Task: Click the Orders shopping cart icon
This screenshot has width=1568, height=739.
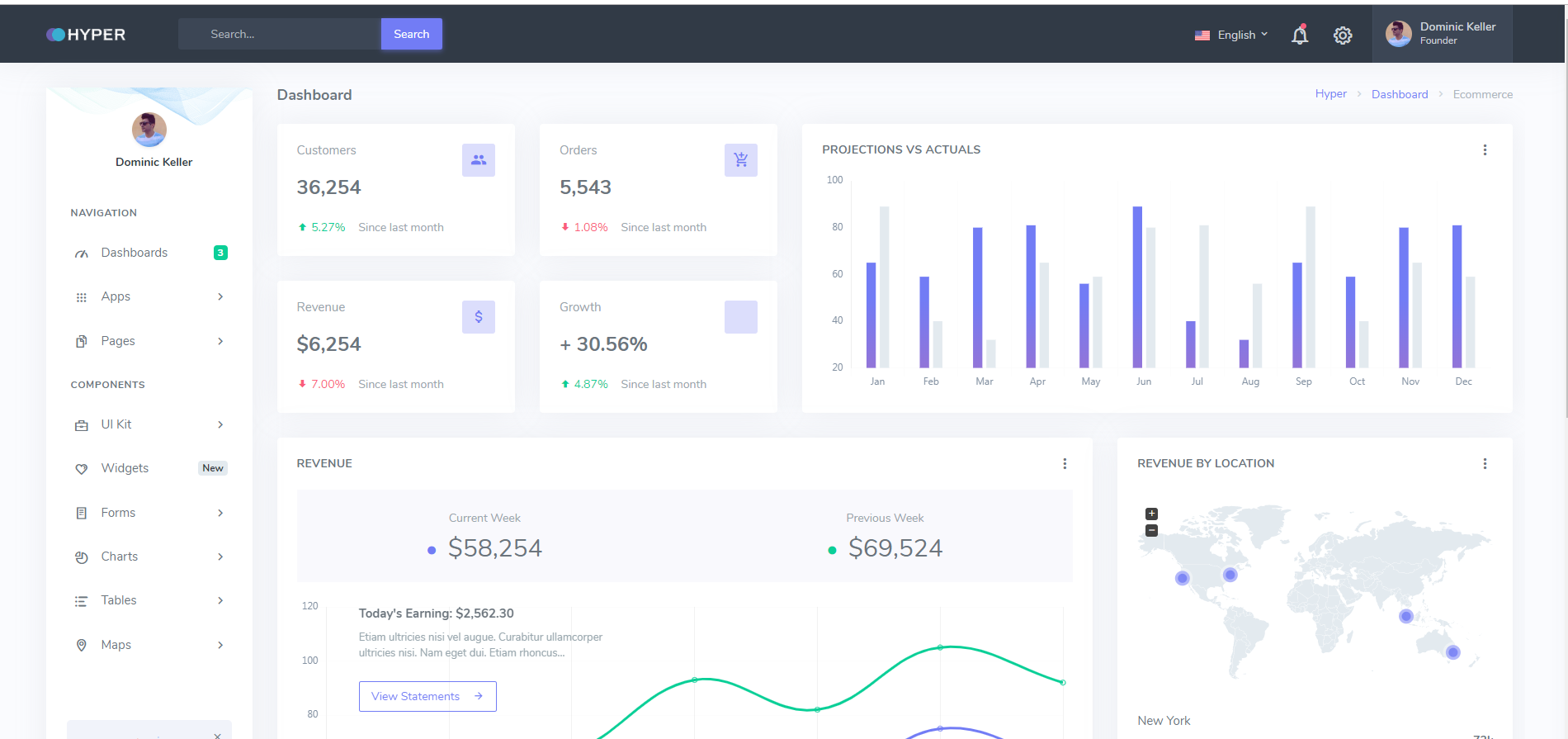Action: pyautogui.click(x=741, y=160)
